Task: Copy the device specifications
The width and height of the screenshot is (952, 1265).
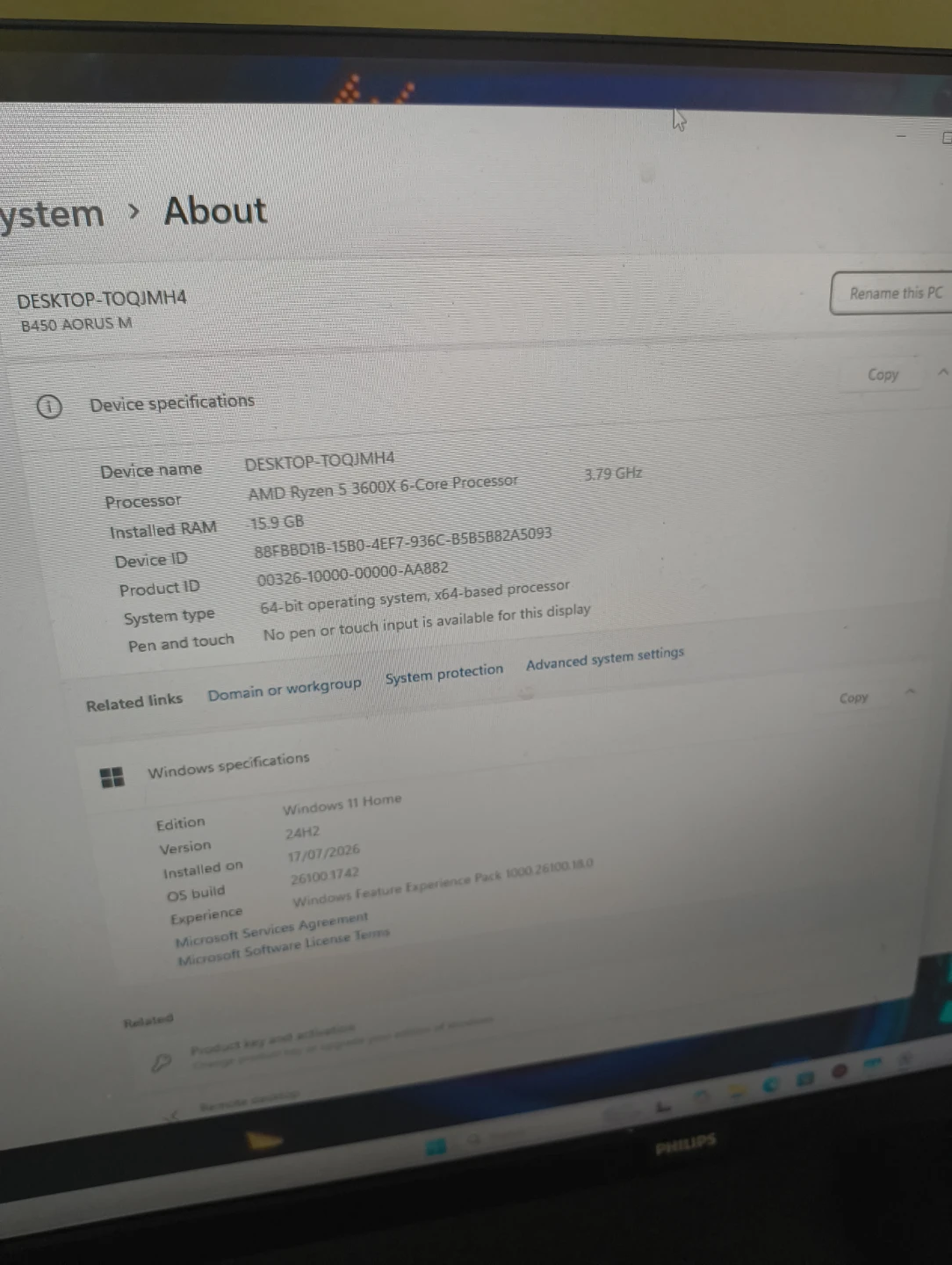Action: coord(883,374)
